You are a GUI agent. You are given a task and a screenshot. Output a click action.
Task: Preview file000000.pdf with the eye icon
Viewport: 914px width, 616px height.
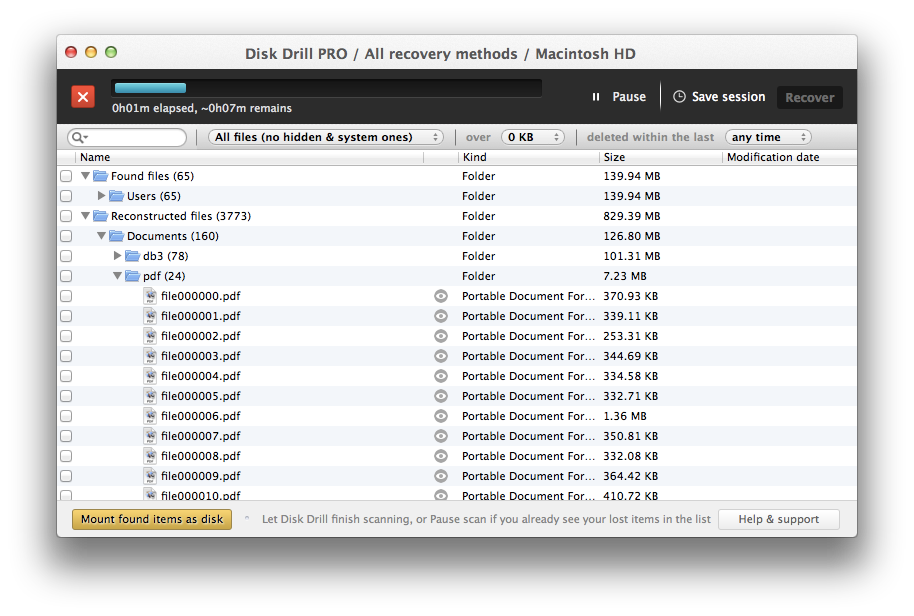[x=441, y=296]
